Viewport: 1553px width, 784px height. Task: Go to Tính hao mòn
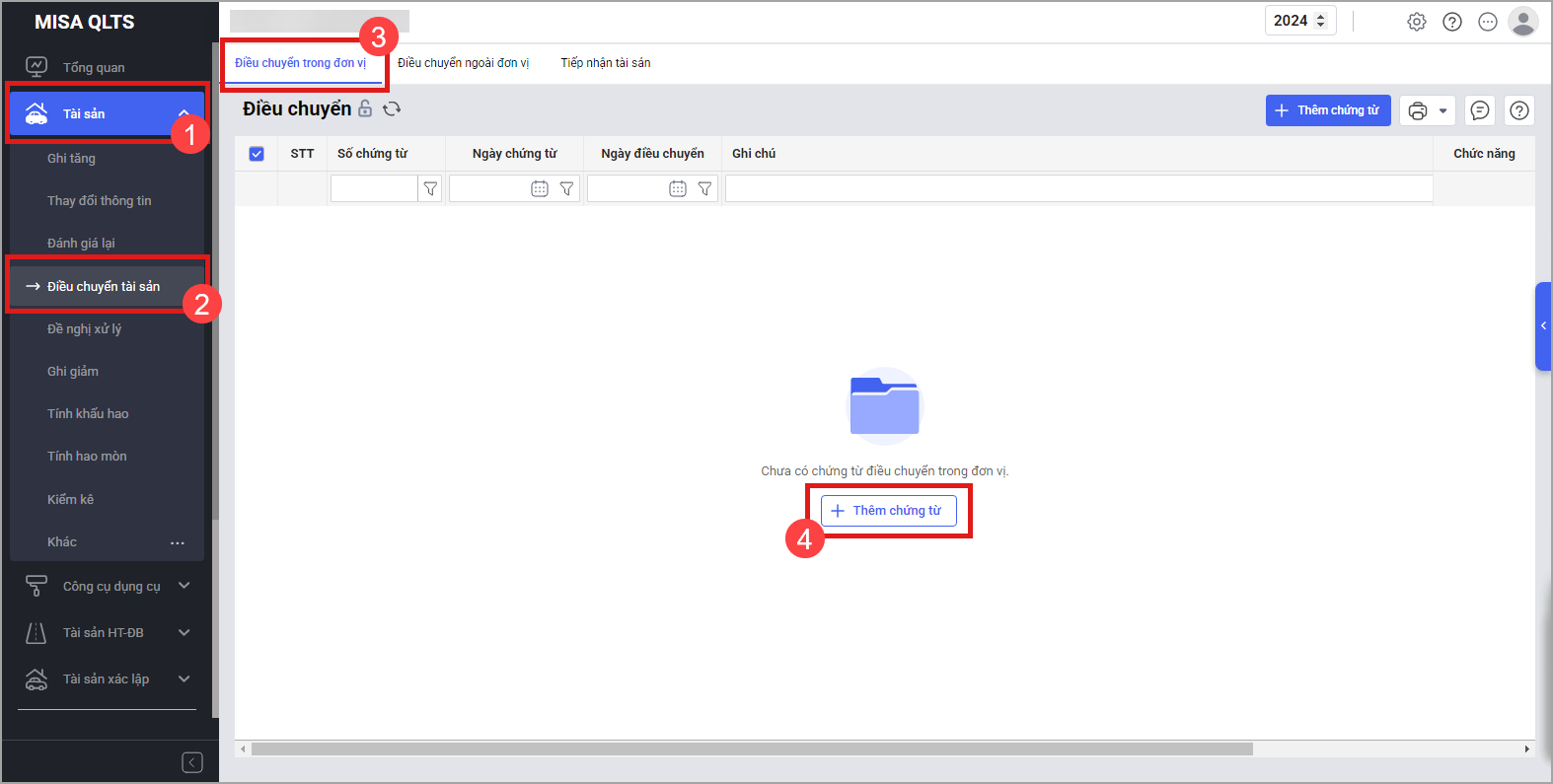pyautogui.click(x=87, y=456)
